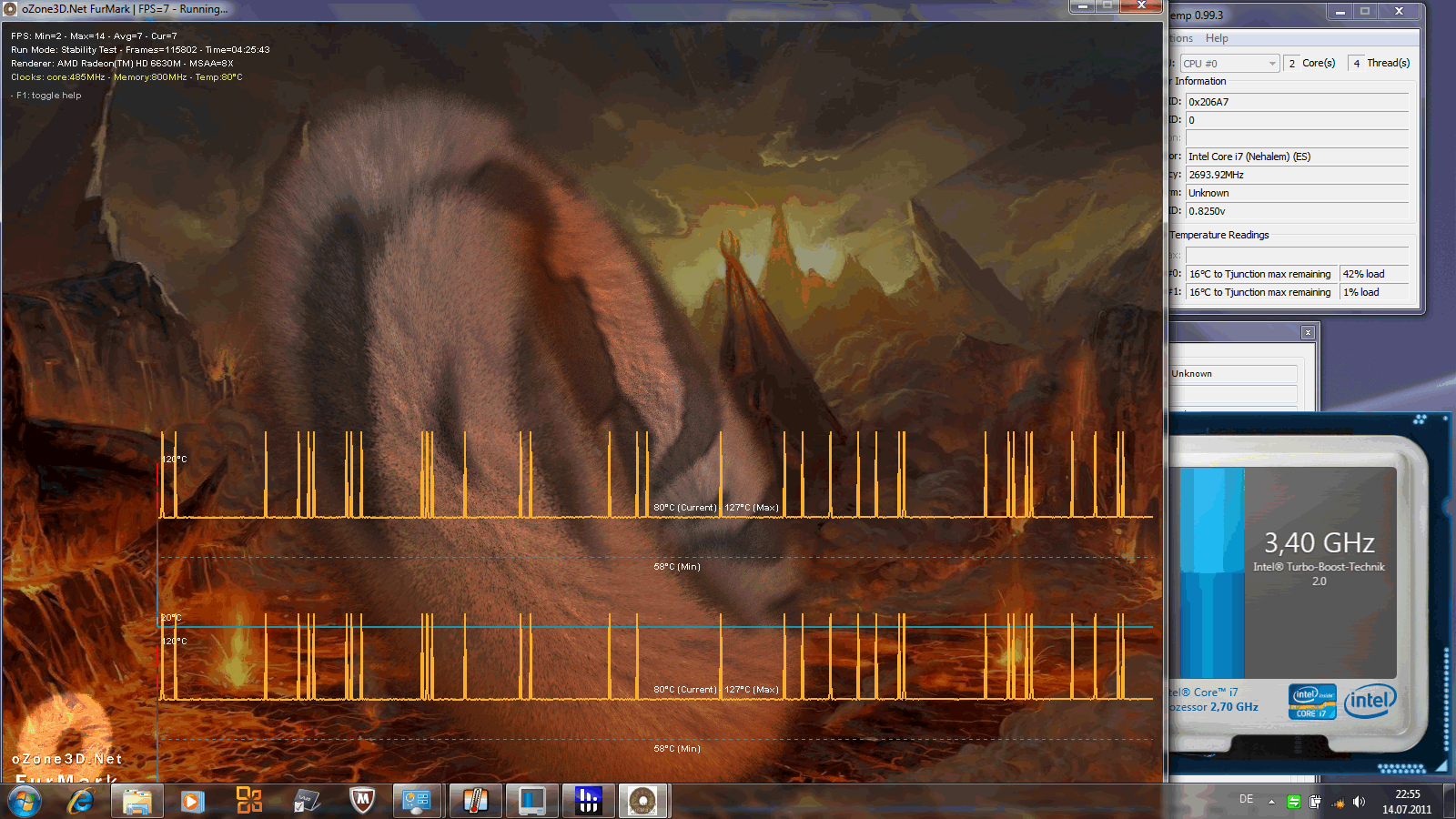
Task: Click the upper graph's 58°C (Min) label
Action: tap(677, 567)
